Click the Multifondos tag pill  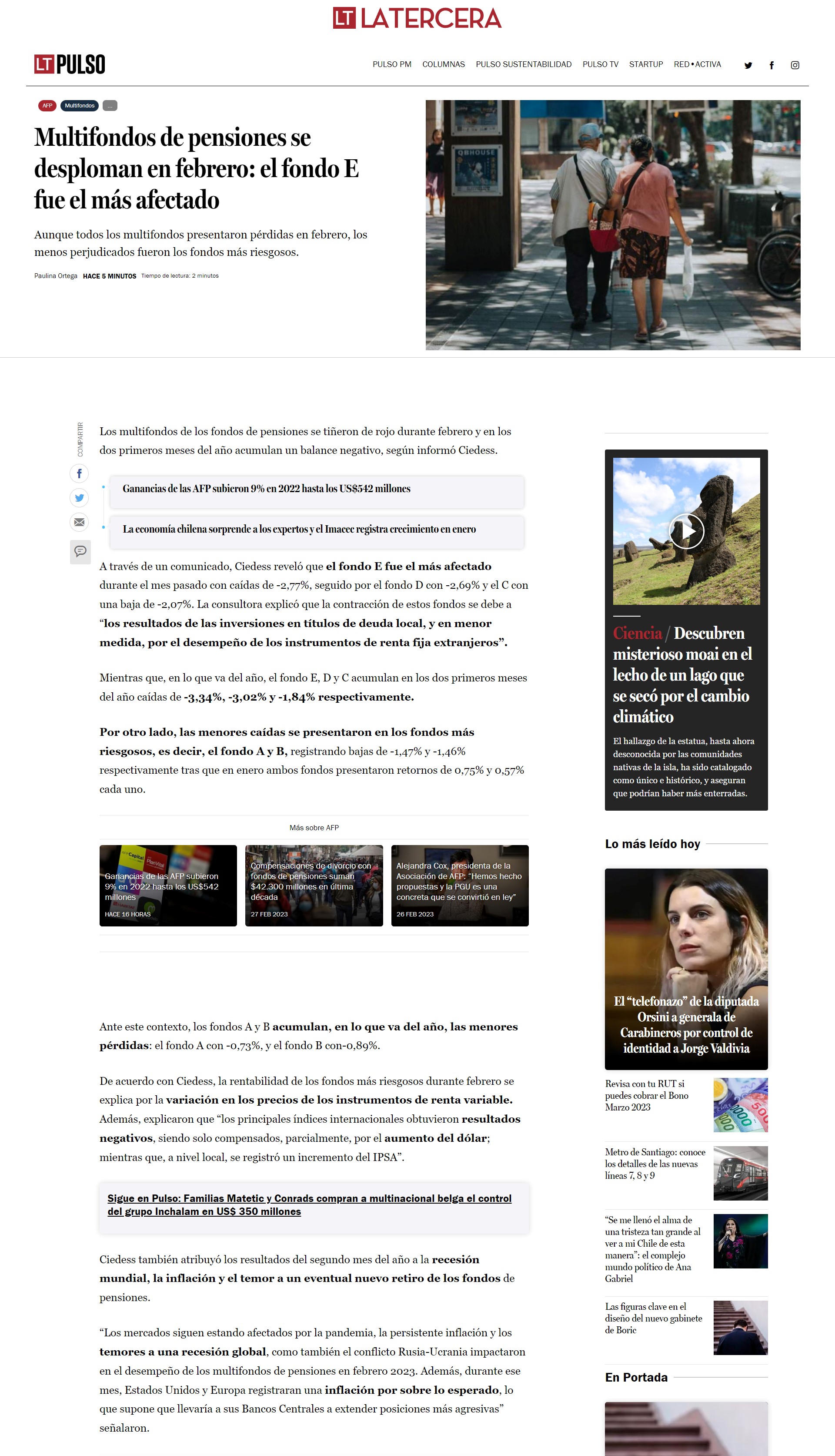80,106
